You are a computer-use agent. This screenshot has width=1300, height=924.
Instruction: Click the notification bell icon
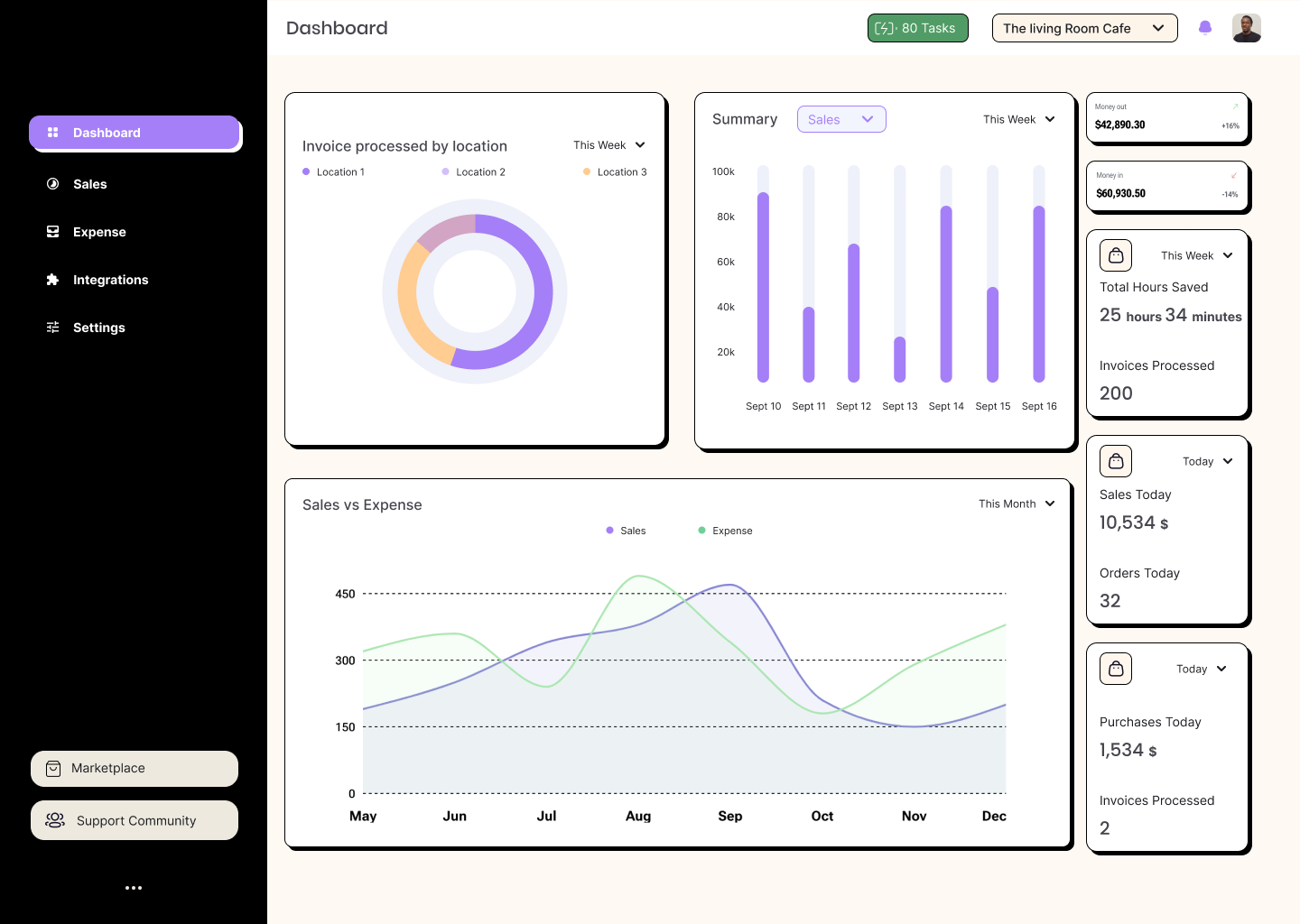1204,28
